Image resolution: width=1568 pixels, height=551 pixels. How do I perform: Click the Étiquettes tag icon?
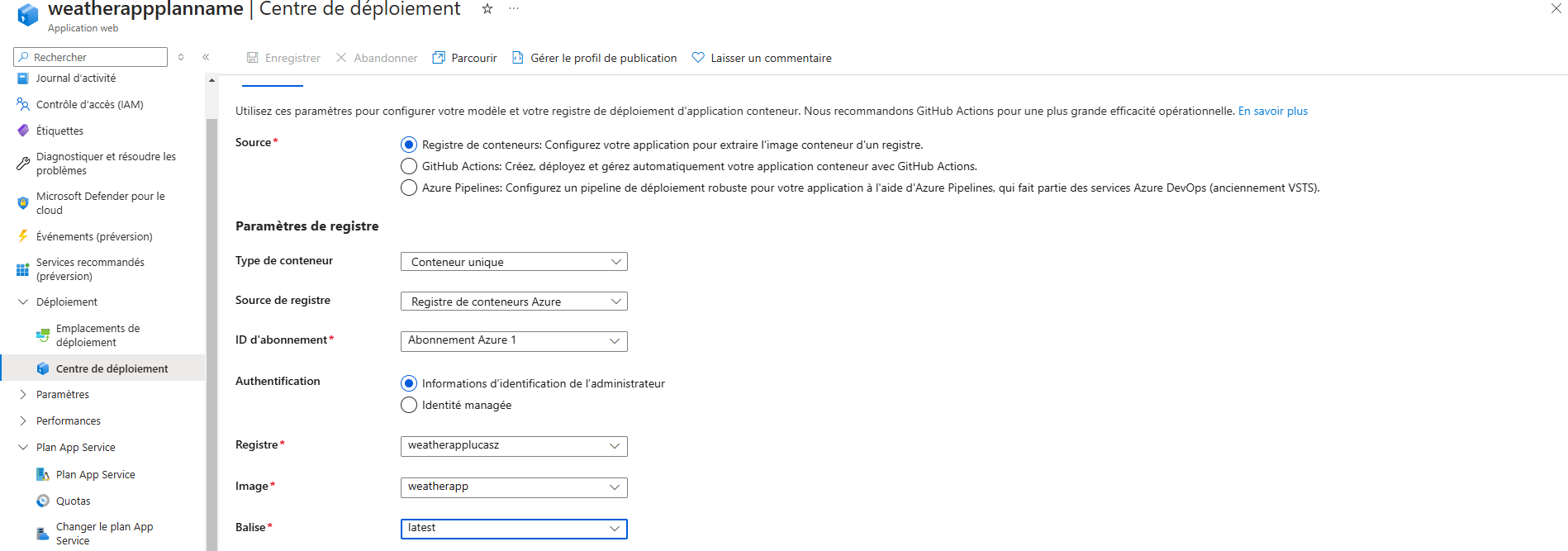click(x=23, y=131)
